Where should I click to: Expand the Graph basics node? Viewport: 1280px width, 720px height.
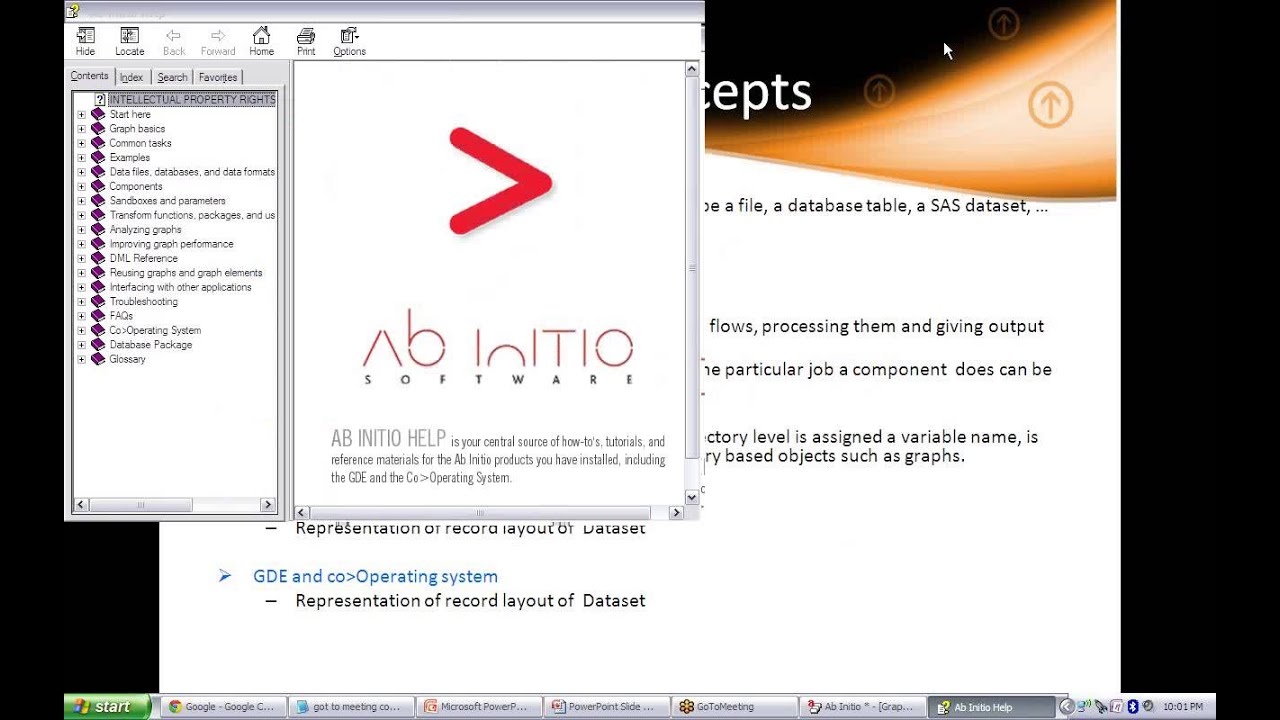[x=82, y=129]
